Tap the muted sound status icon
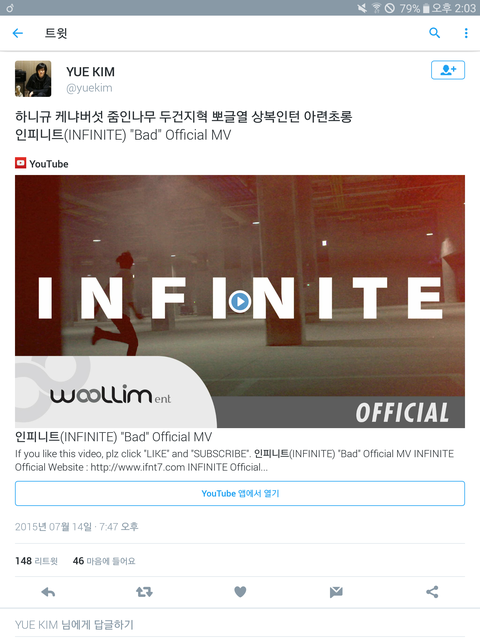The width and height of the screenshot is (480, 640). coord(362,8)
